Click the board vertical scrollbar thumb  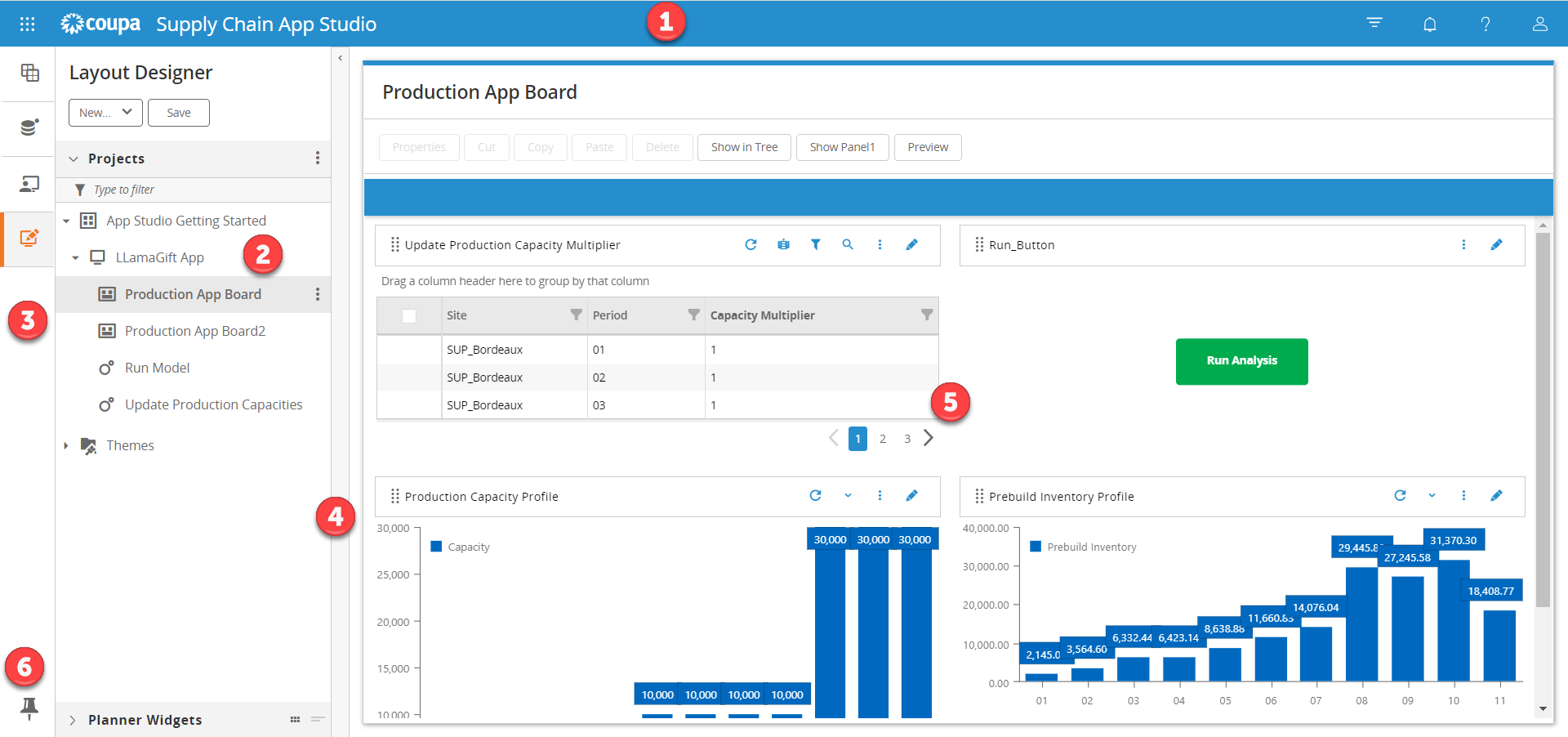1543,420
